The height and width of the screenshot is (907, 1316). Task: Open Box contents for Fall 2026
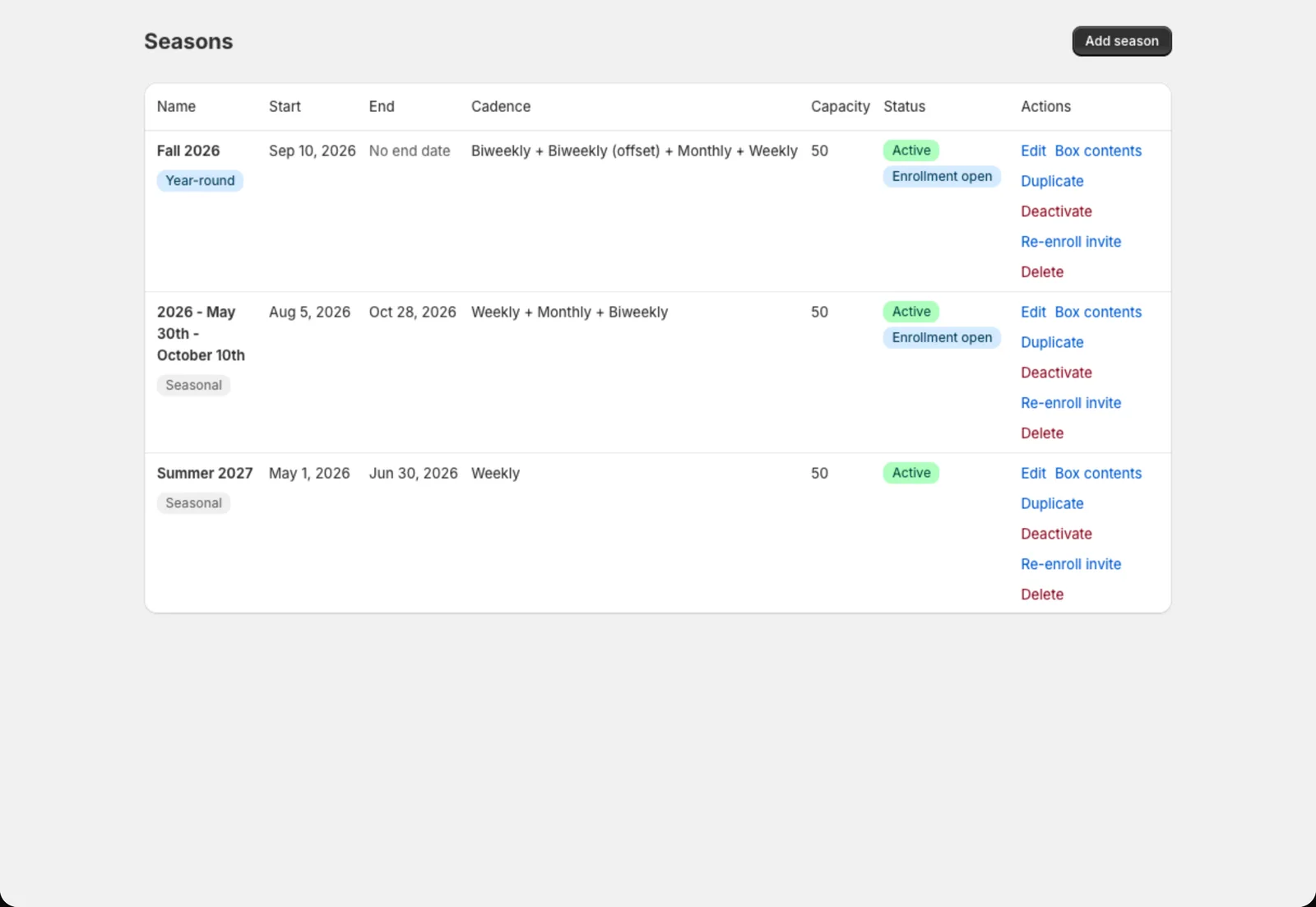1098,150
